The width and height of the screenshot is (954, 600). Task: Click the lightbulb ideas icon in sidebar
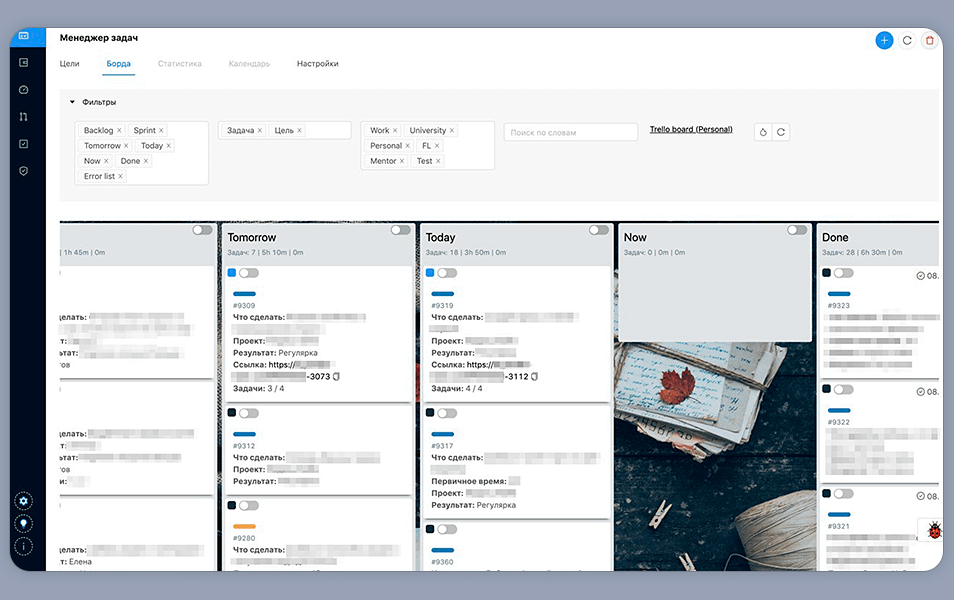[24, 523]
